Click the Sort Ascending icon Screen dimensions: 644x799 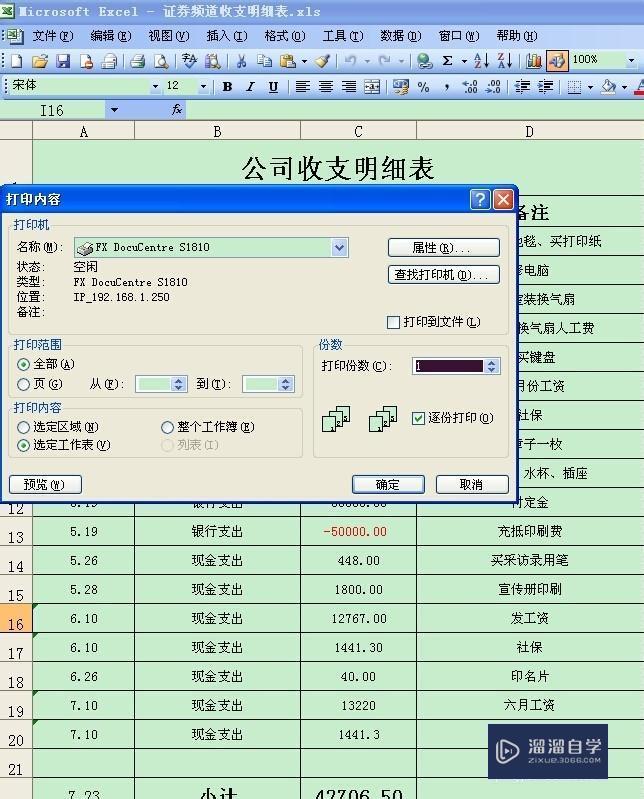click(x=481, y=62)
